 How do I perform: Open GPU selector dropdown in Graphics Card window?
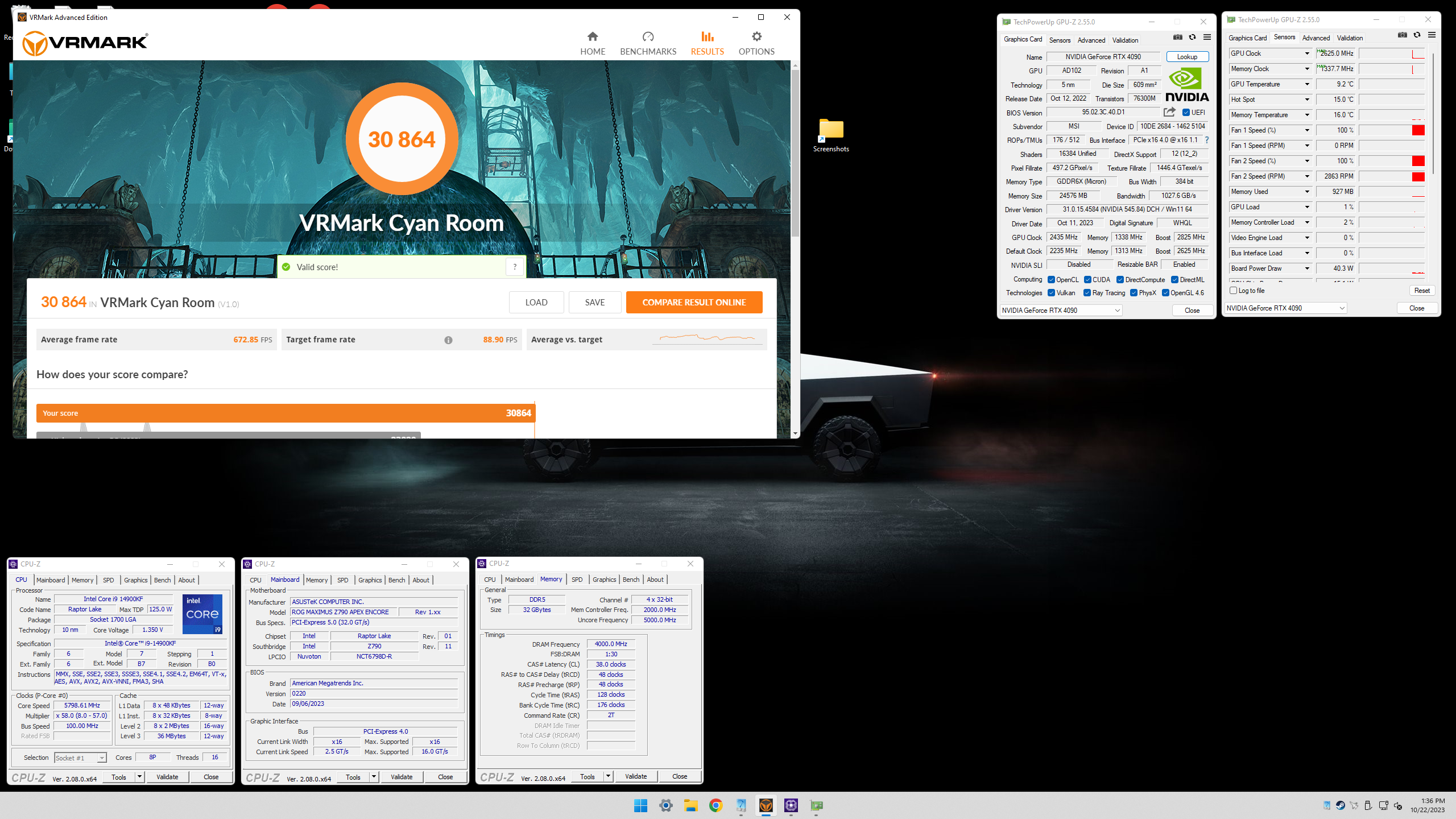tap(1061, 311)
